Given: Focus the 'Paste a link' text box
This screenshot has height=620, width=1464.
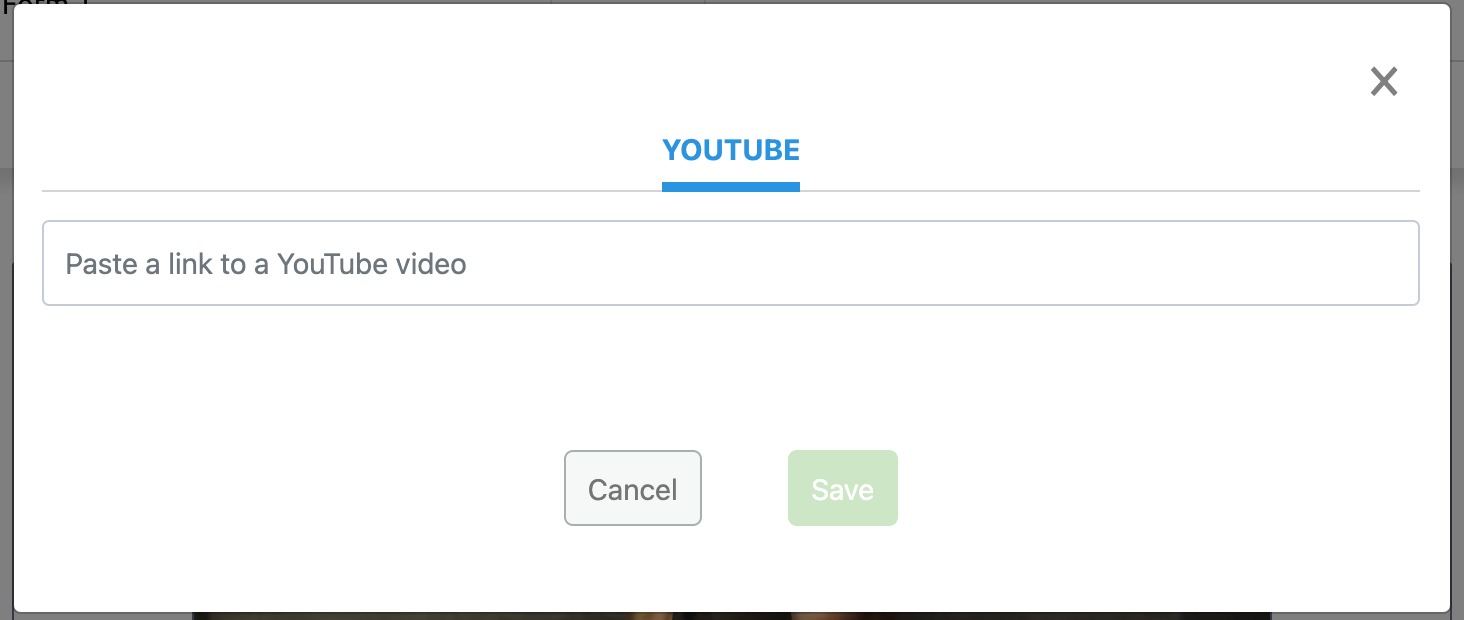Looking at the screenshot, I should click(x=730, y=263).
